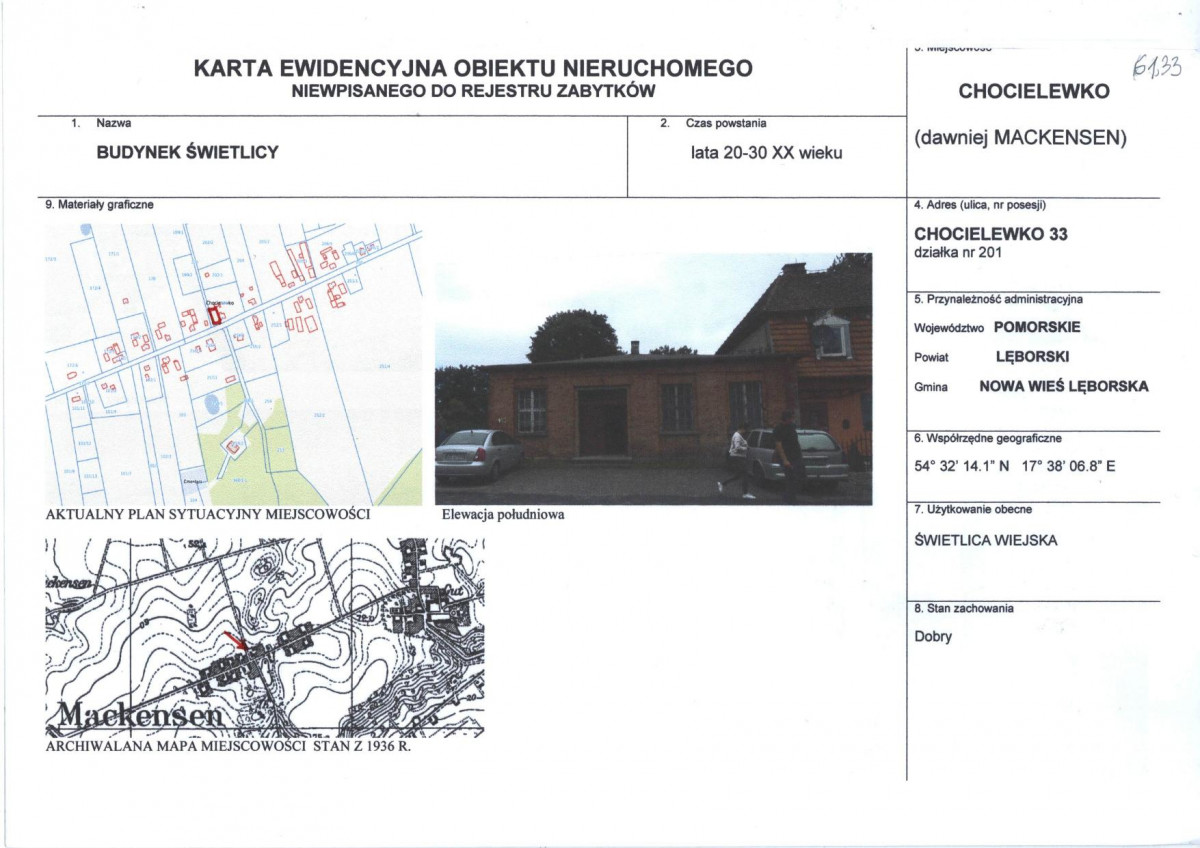1200x848 pixels.
Task: Select the title 'KARTA EWIDENCYJNA OBIEKTU NIERUCHOMEGO'
Action: pos(473,68)
